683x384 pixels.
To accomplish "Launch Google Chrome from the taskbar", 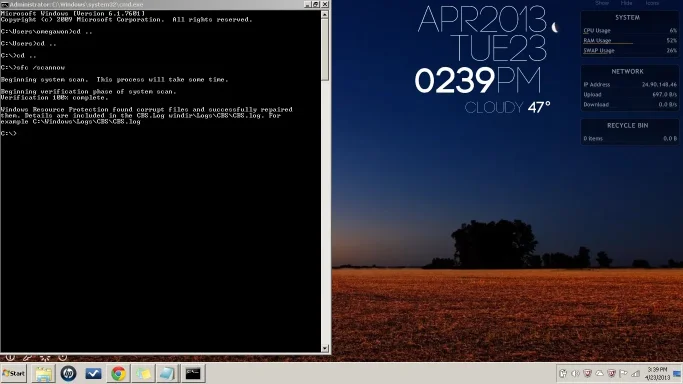I will [118, 374].
